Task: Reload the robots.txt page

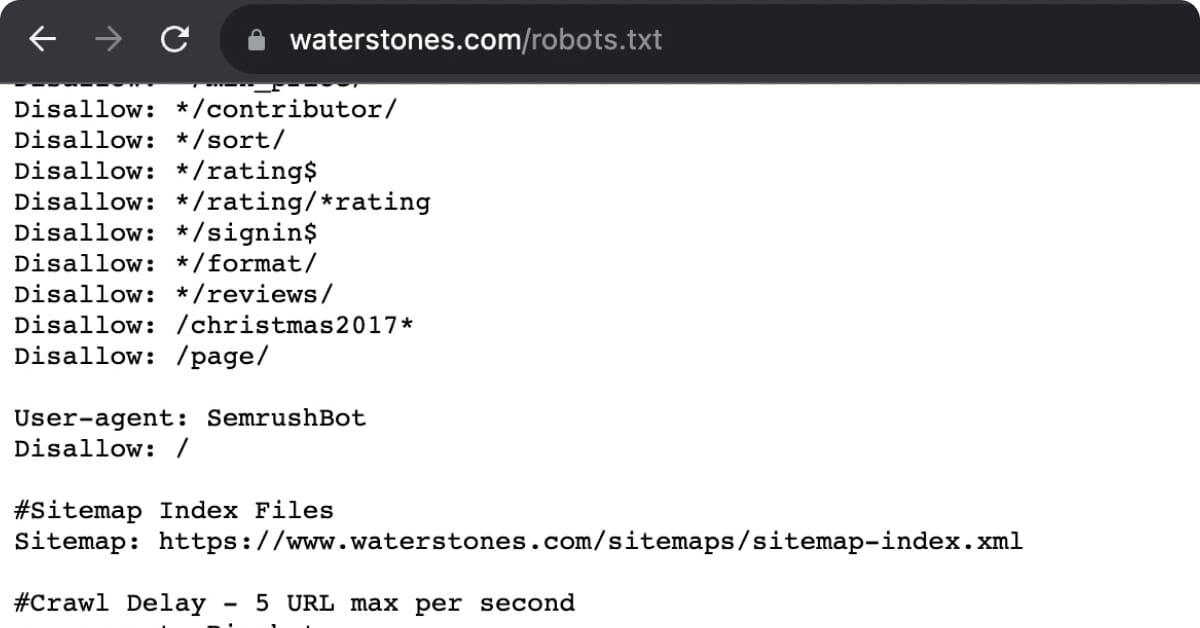Action: [x=174, y=39]
